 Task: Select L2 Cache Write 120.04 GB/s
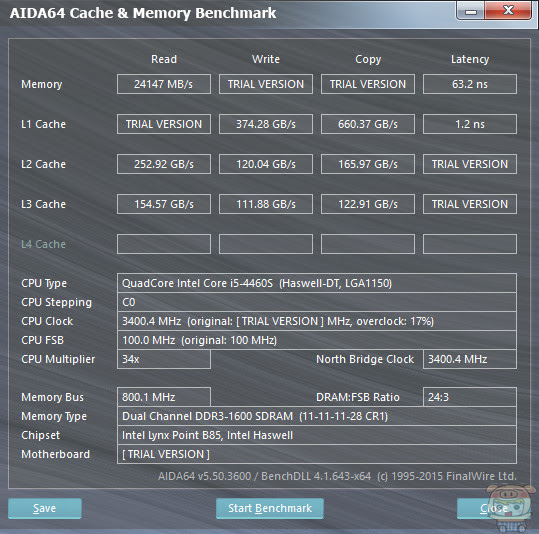[266, 164]
